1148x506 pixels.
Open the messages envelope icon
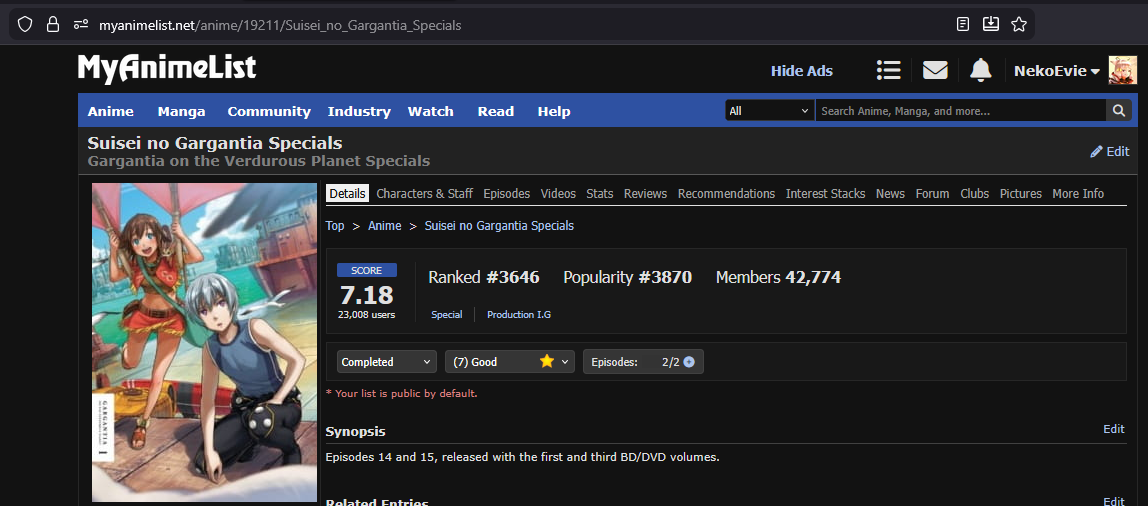click(x=935, y=70)
